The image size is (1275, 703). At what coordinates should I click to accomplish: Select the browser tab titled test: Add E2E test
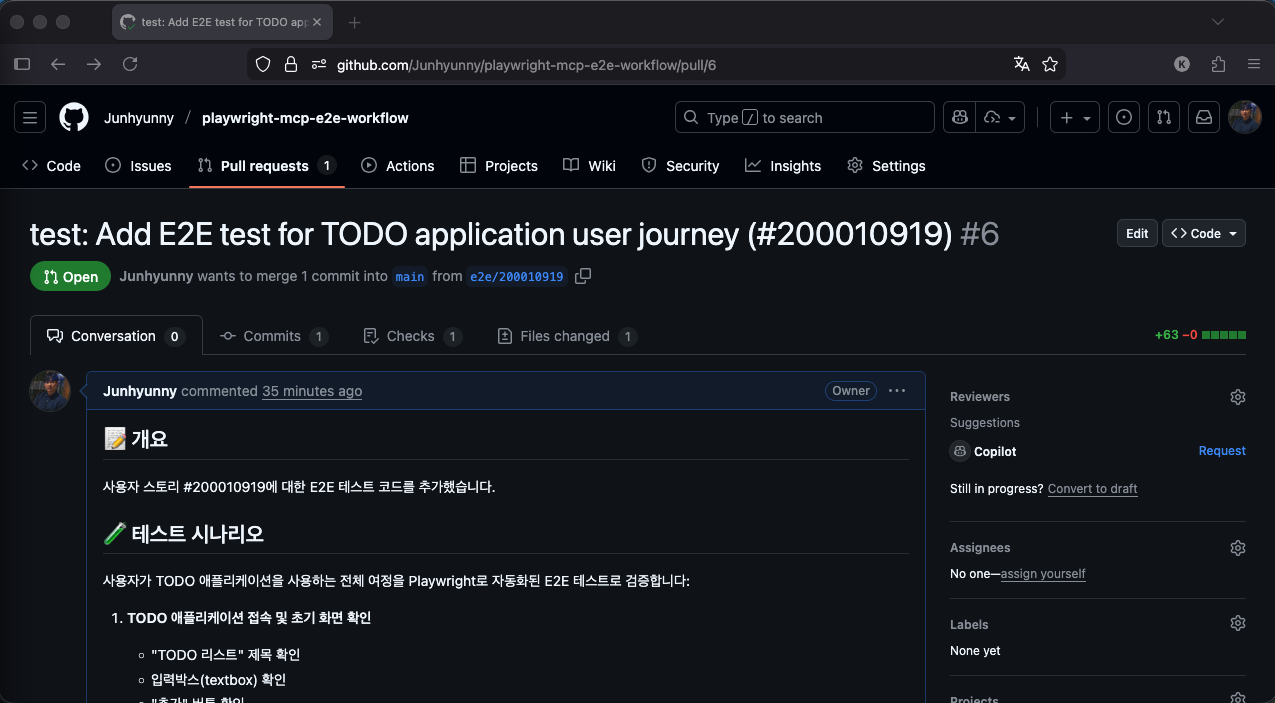click(x=223, y=22)
